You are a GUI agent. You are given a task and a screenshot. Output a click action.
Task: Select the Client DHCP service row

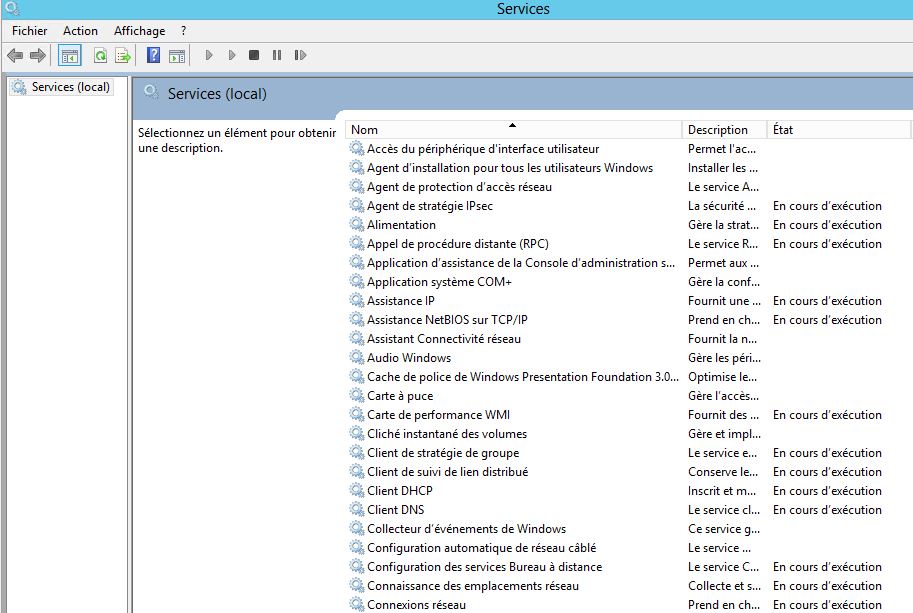(400, 491)
